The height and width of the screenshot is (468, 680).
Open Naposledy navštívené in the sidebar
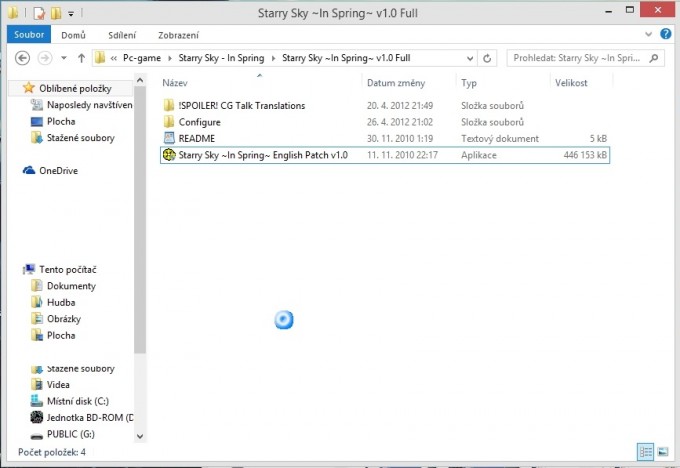pos(90,105)
